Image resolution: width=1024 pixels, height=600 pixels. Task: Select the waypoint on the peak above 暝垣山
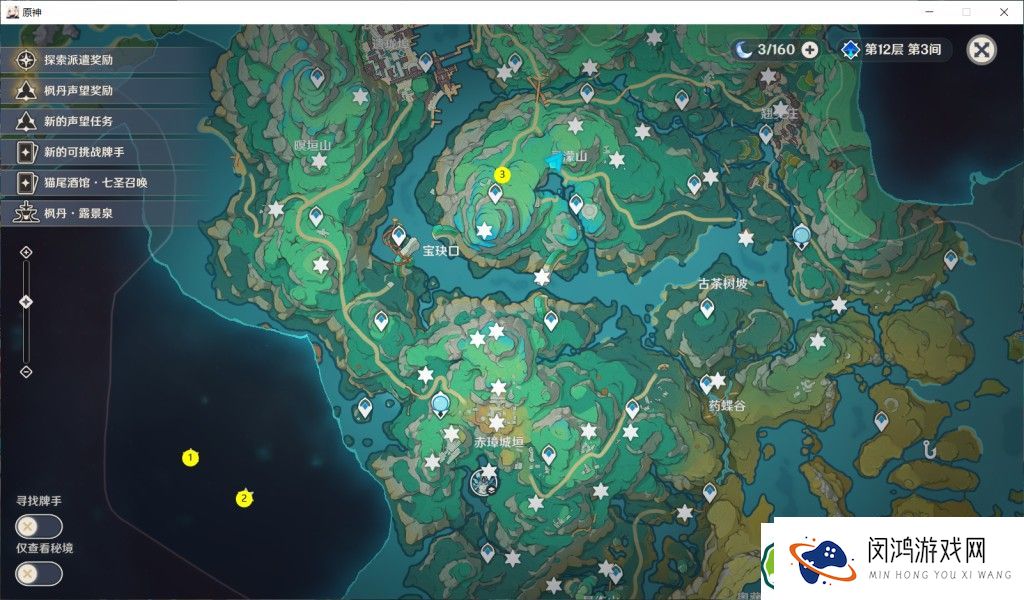click(317, 78)
